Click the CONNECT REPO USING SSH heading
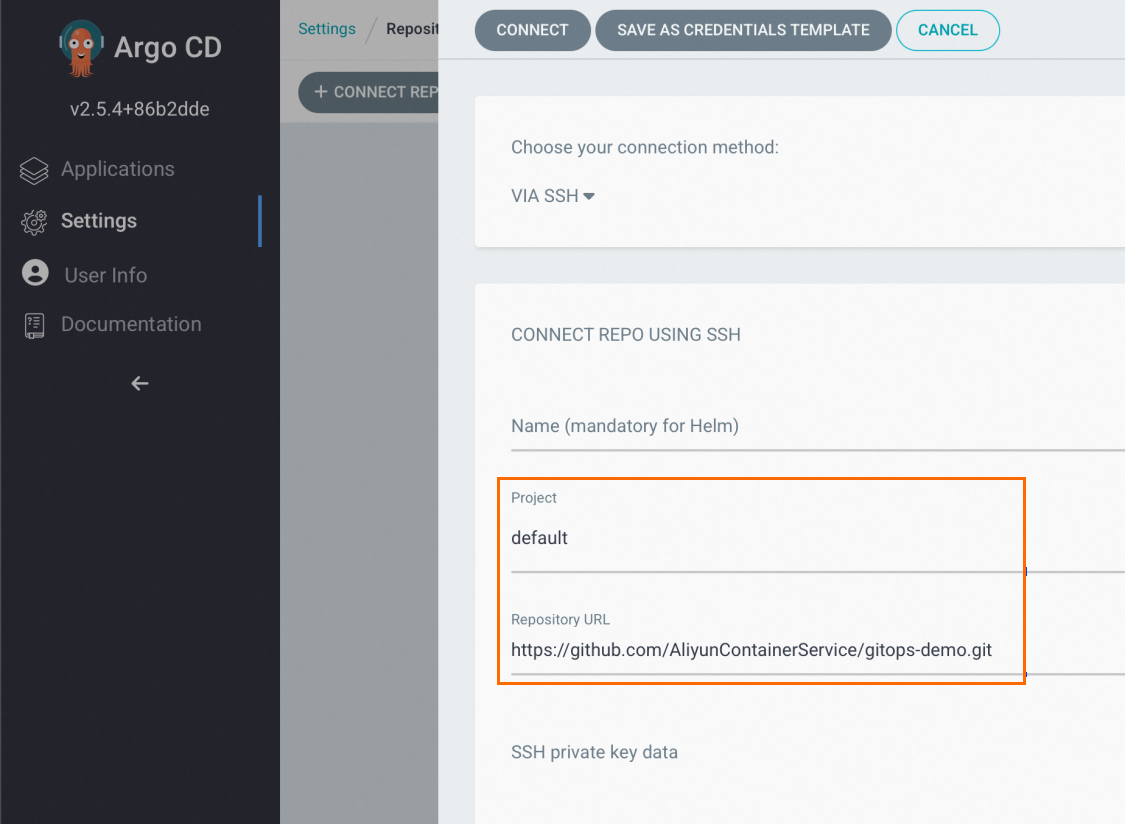1125x824 pixels. tap(626, 334)
